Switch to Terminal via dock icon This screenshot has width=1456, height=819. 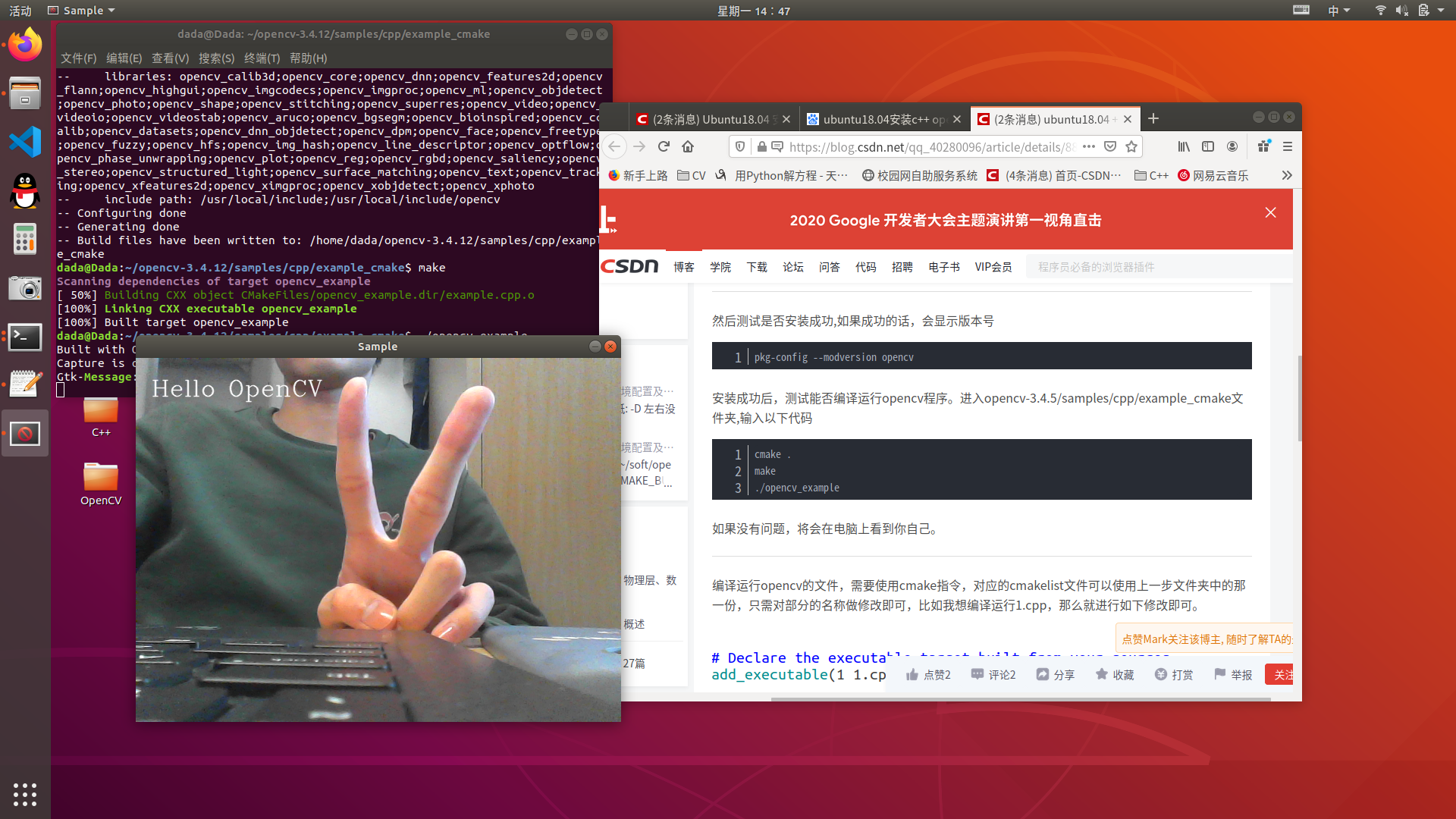25,337
